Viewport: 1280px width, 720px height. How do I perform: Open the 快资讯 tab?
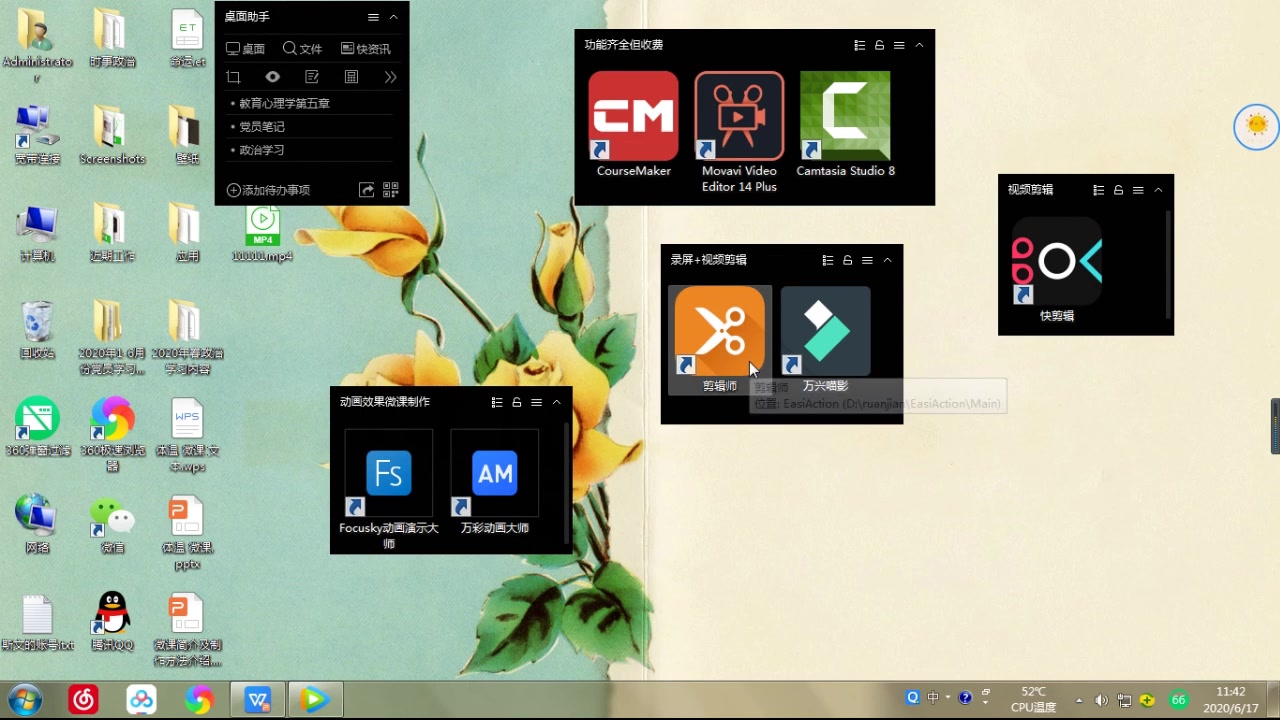coord(365,48)
